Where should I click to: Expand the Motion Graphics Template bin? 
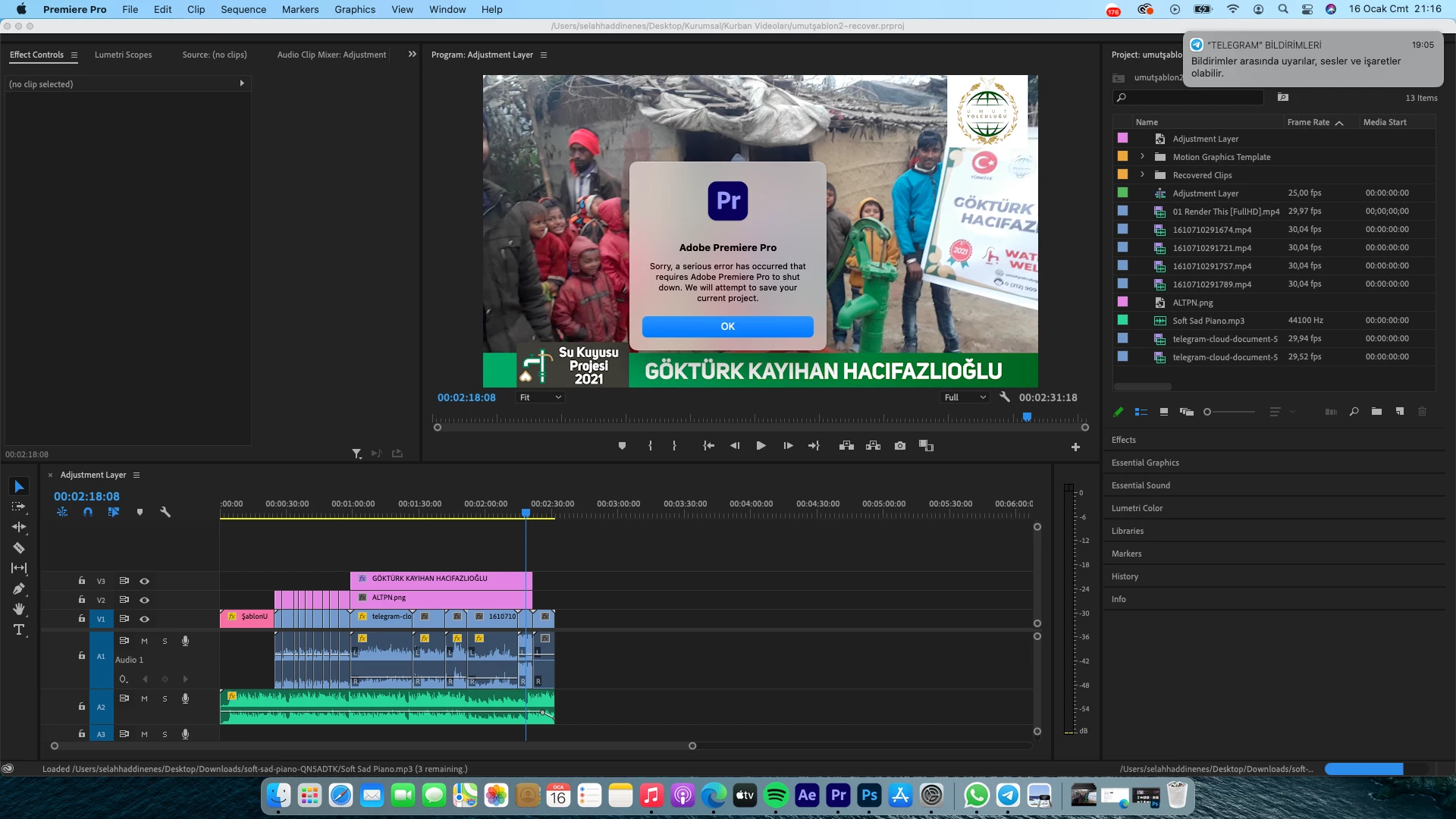point(1142,157)
